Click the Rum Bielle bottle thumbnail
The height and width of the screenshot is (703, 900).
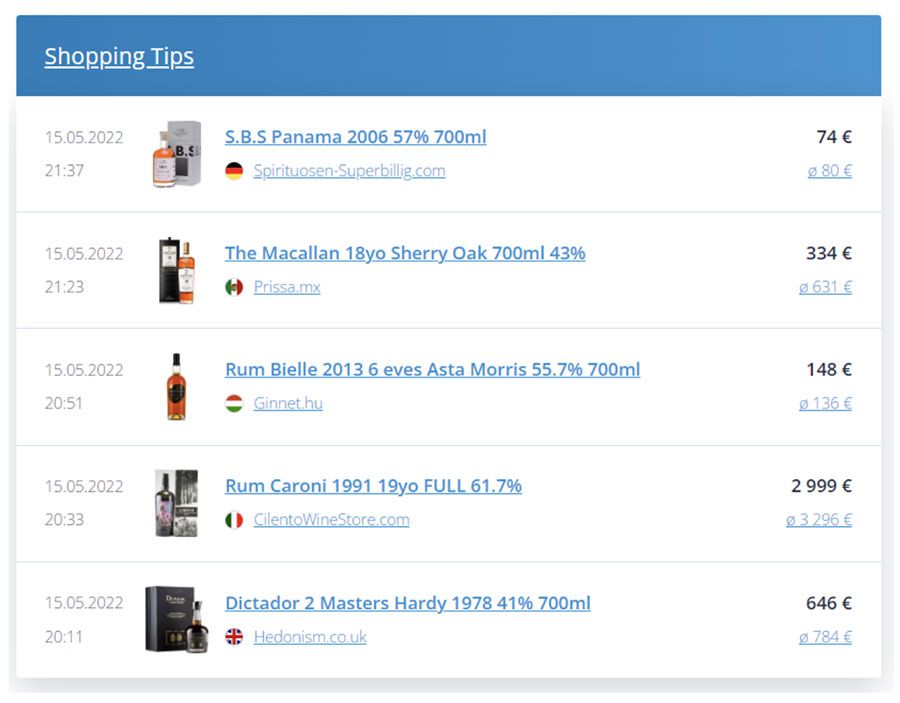176,387
